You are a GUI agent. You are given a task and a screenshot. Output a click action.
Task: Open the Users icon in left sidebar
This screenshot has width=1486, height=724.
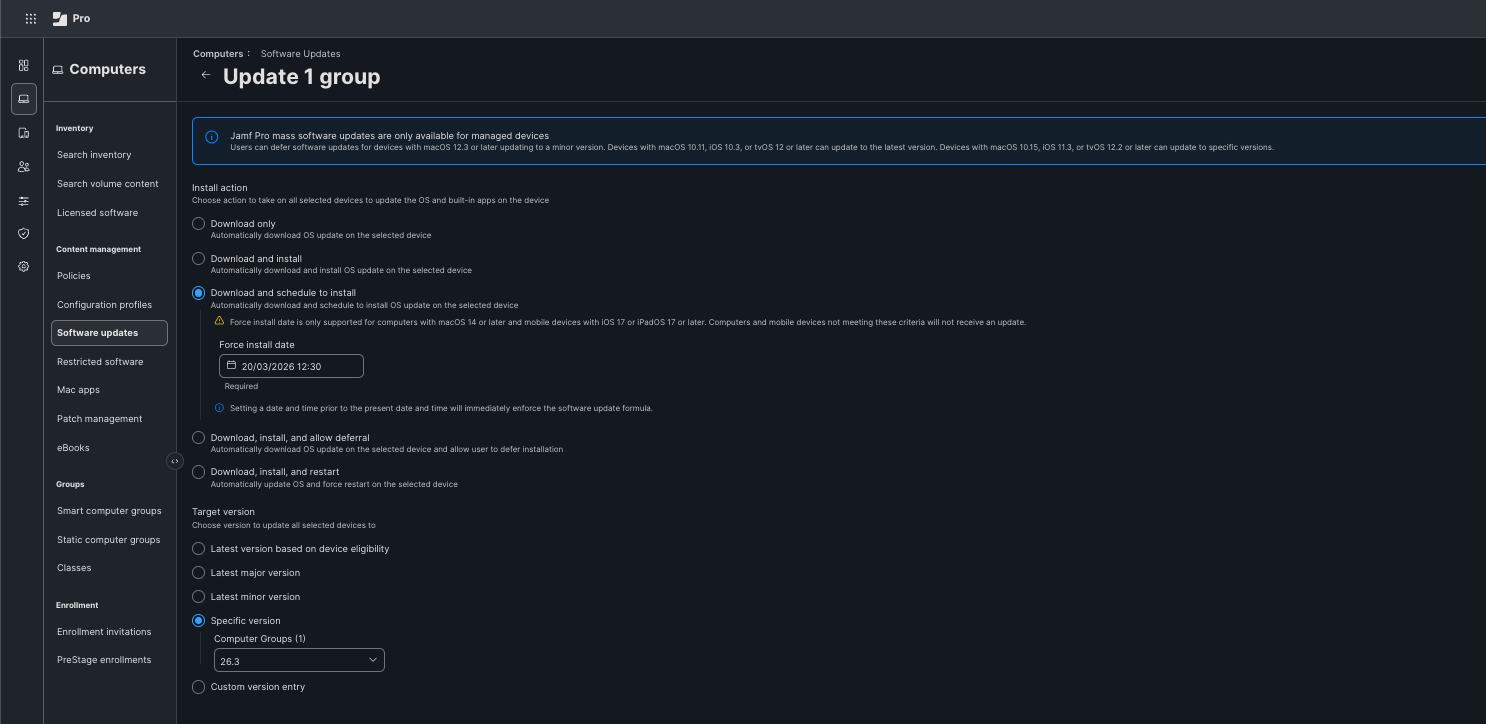tap(23, 166)
